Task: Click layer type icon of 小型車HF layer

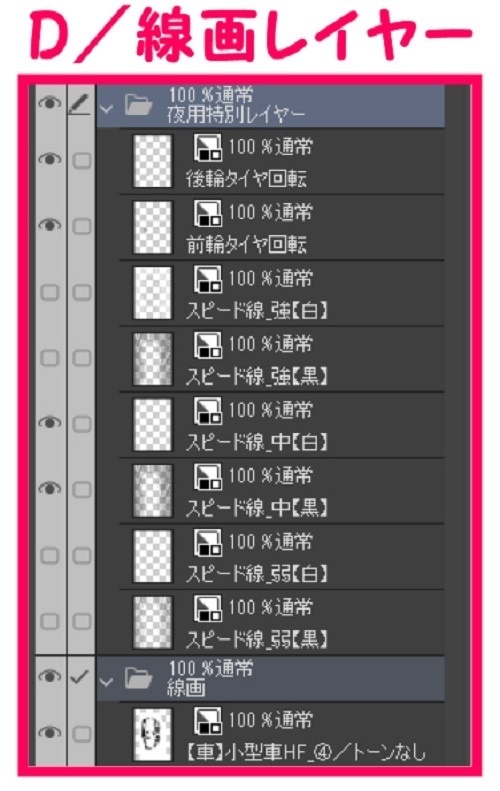Action: 208,720
